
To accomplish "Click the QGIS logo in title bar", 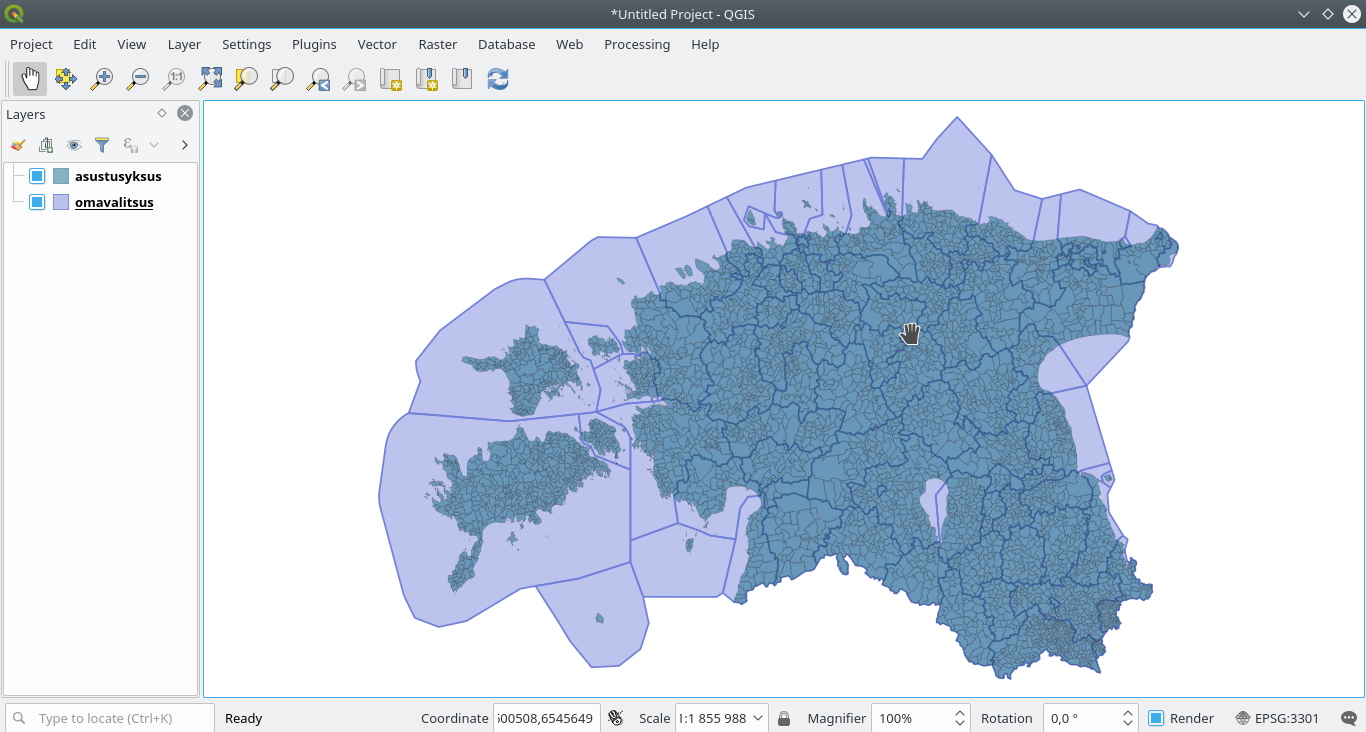I will (14, 14).
